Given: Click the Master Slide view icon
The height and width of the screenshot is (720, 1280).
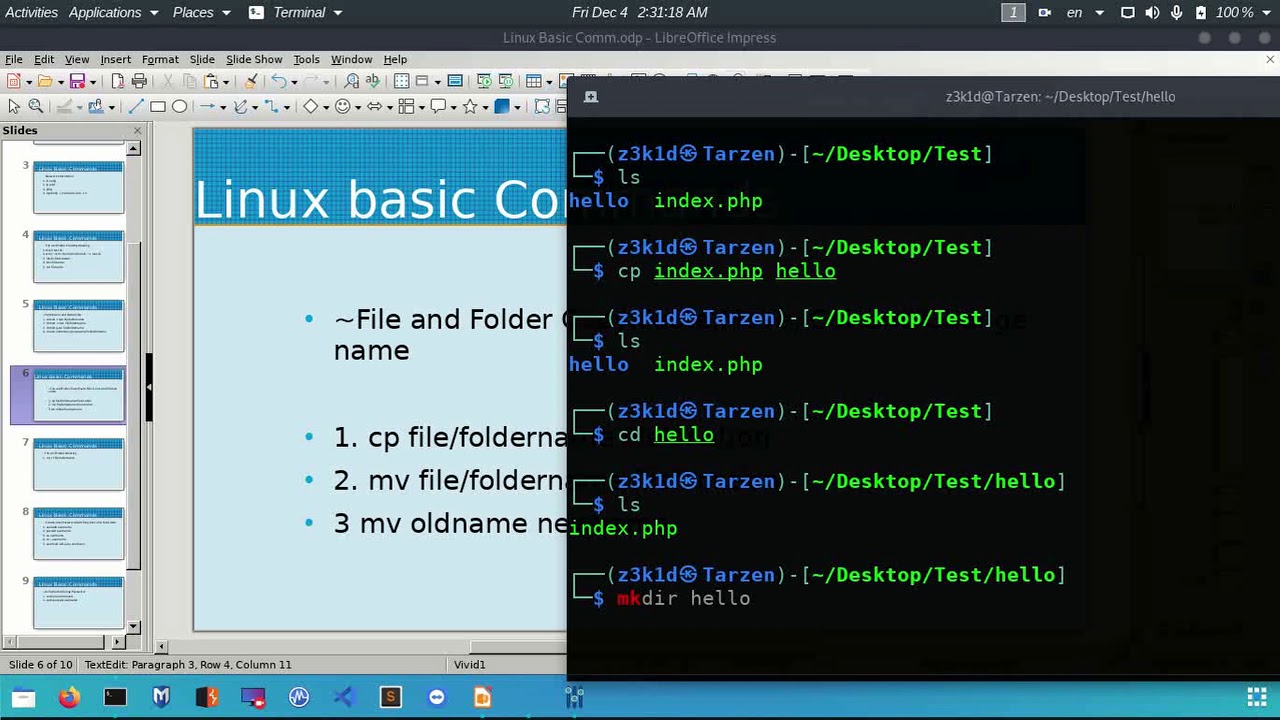Looking at the screenshot, I should point(455,81).
